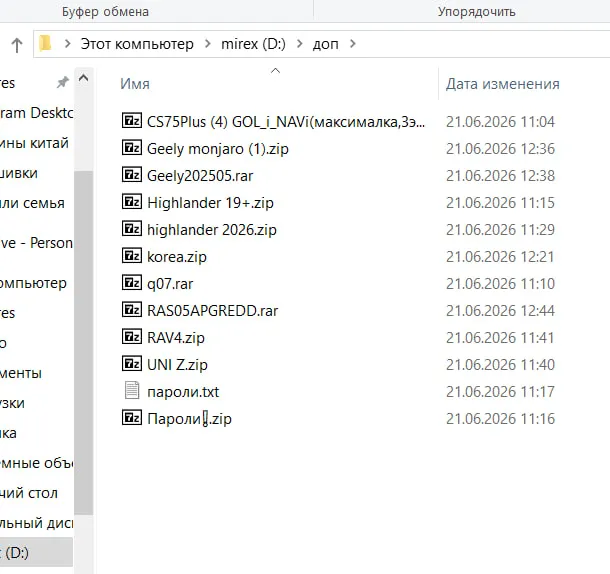The width and height of the screenshot is (610, 574).
Task: Select file name RAV4.zip
Action: pyautogui.click(x=175, y=337)
